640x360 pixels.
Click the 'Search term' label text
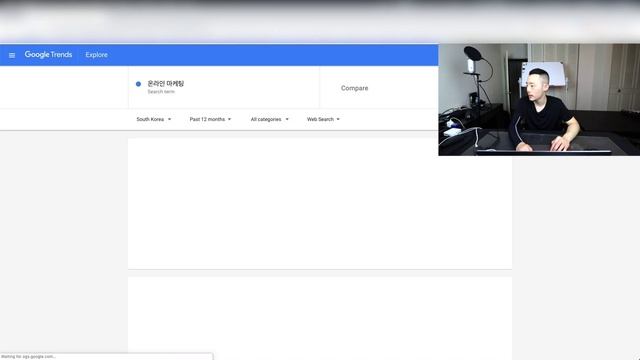click(161, 92)
